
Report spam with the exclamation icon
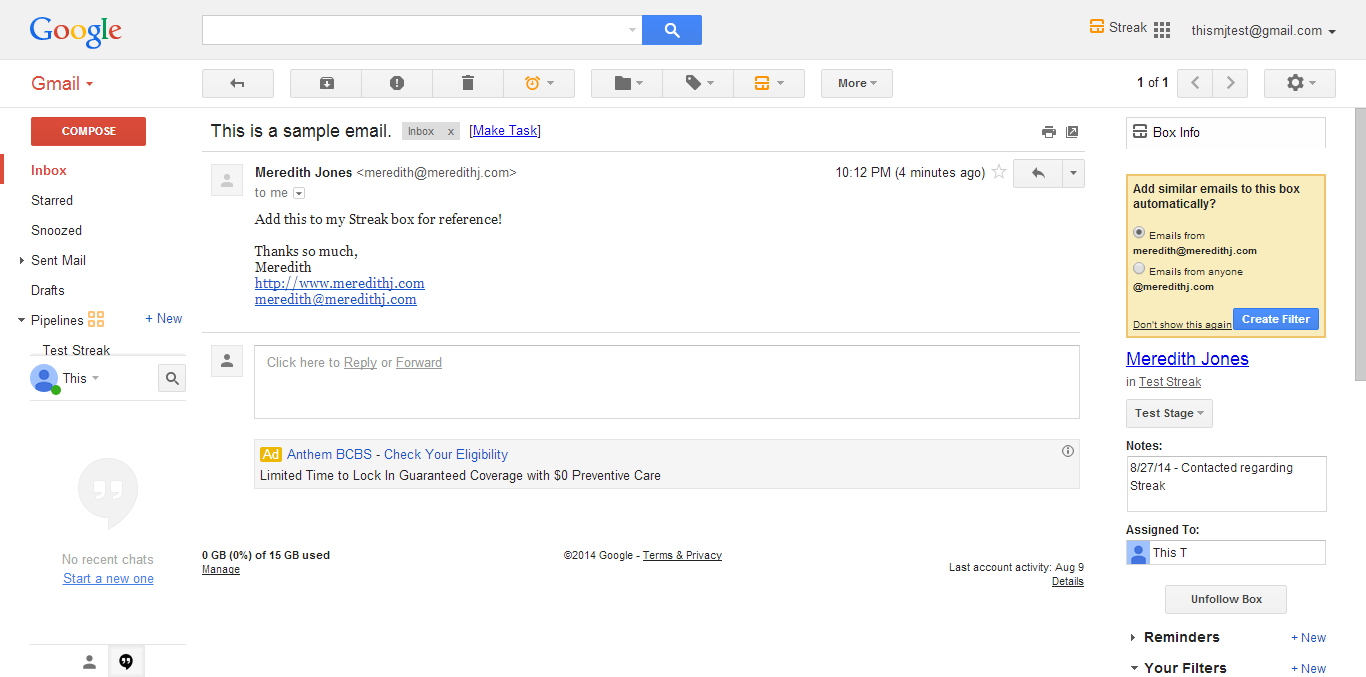click(397, 83)
